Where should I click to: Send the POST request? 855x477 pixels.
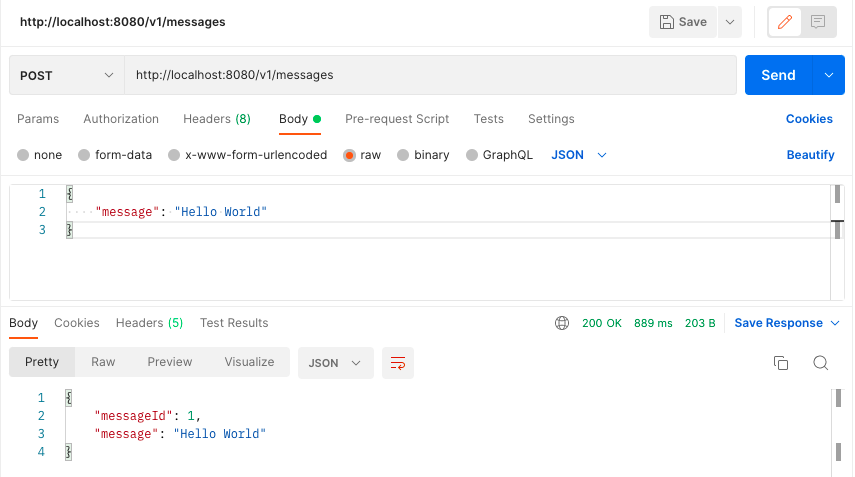tap(778, 75)
